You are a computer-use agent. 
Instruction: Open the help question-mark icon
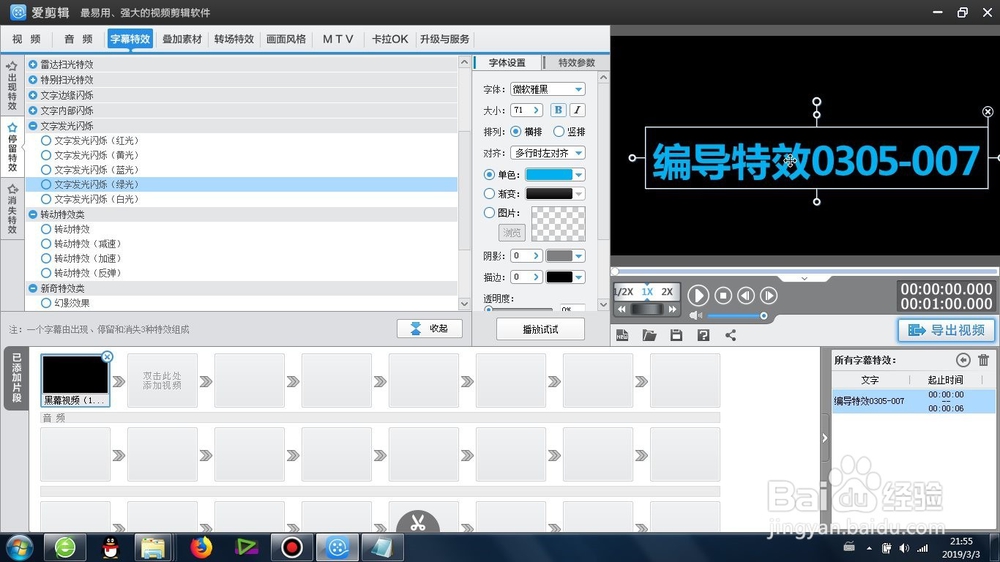point(703,336)
